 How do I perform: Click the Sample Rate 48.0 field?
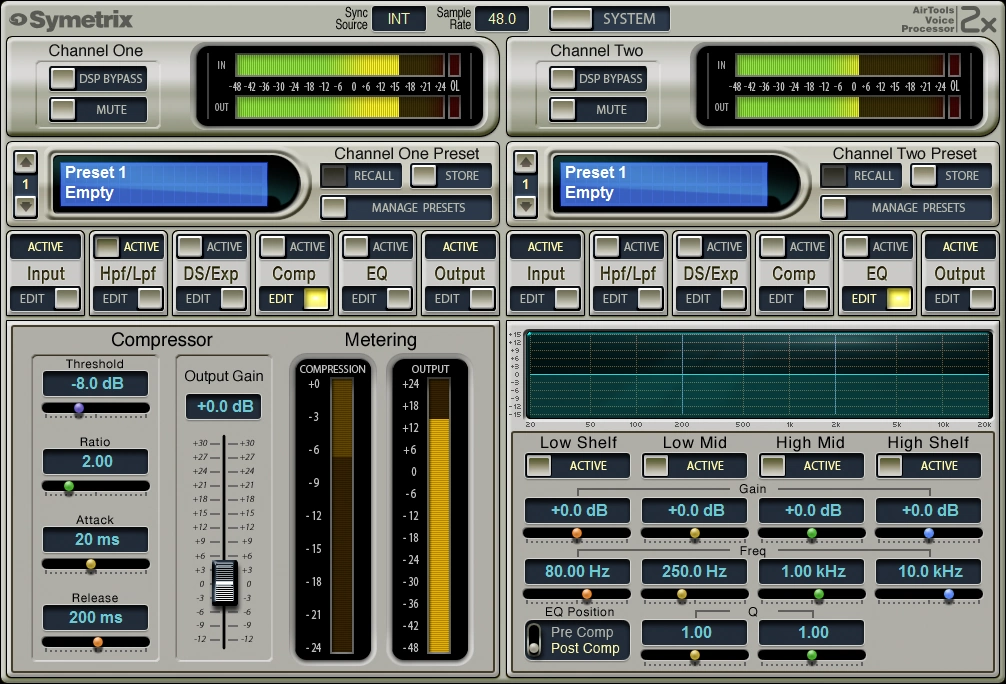(x=502, y=19)
